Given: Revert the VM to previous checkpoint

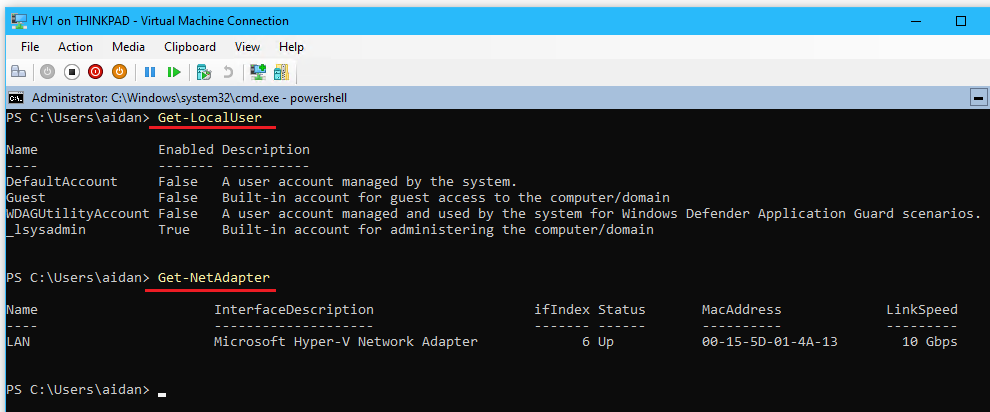Looking at the screenshot, I should click(x=227, y=72).
